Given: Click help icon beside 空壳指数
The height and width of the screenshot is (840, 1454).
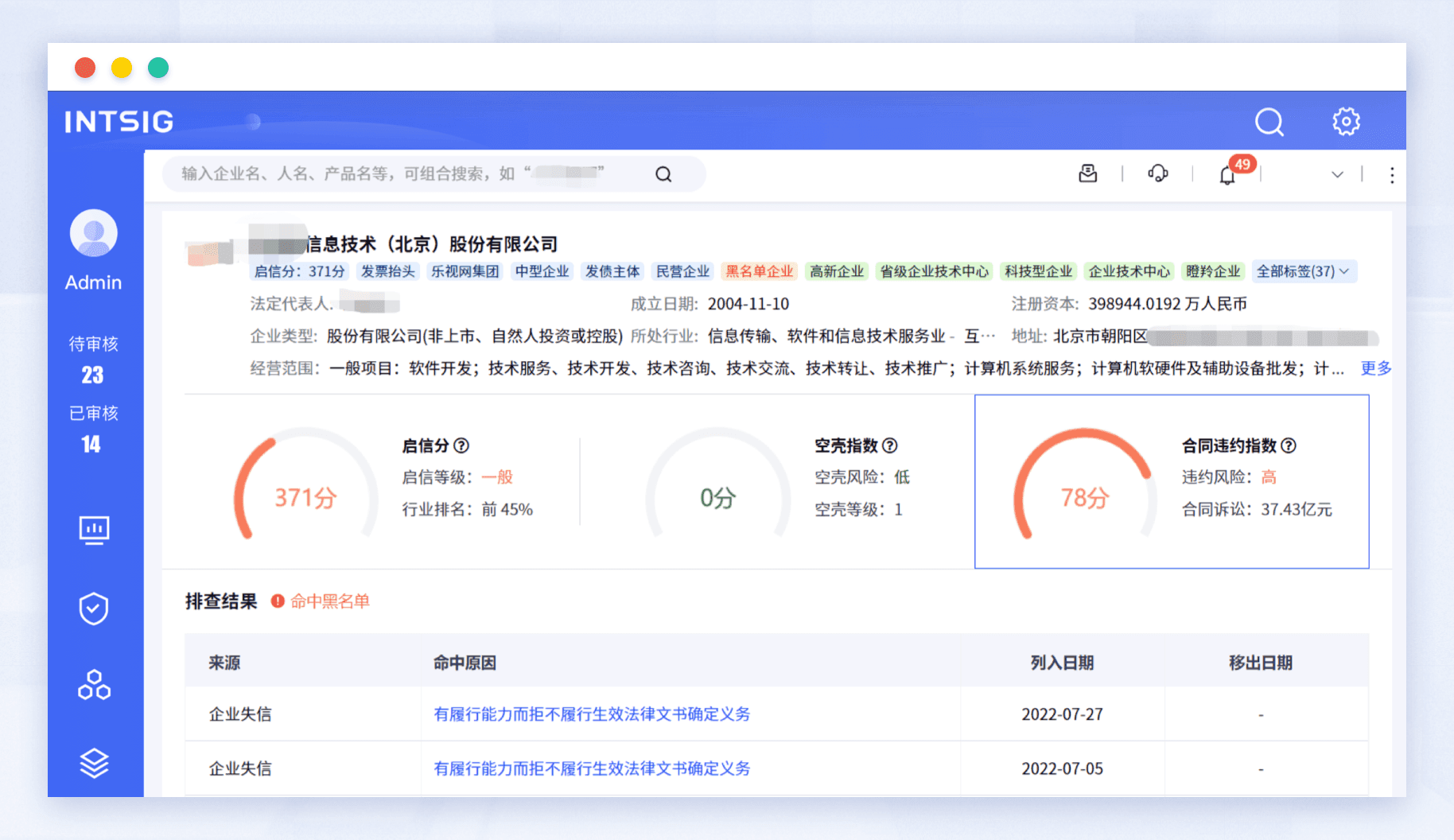Looking at the screenshot, I should point(890,445).
